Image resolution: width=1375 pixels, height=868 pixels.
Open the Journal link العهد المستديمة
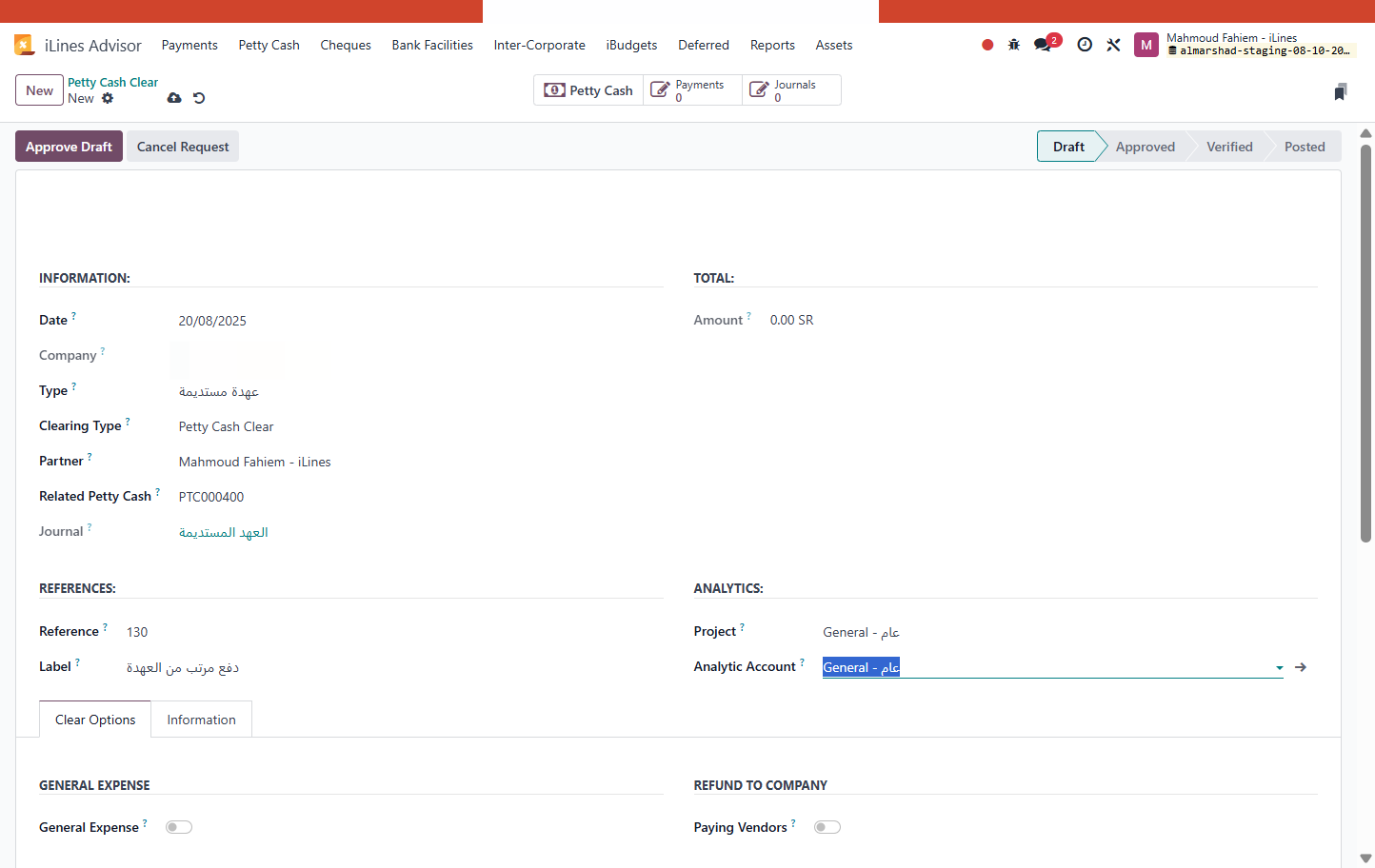pos(224,532)
